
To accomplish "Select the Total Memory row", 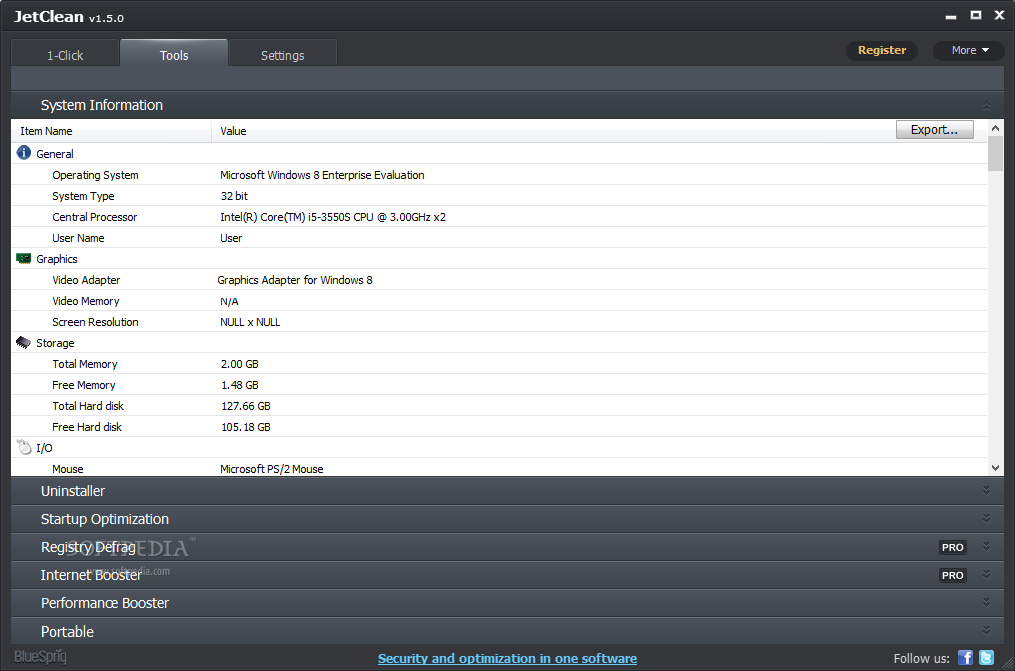I will point(499,364).
